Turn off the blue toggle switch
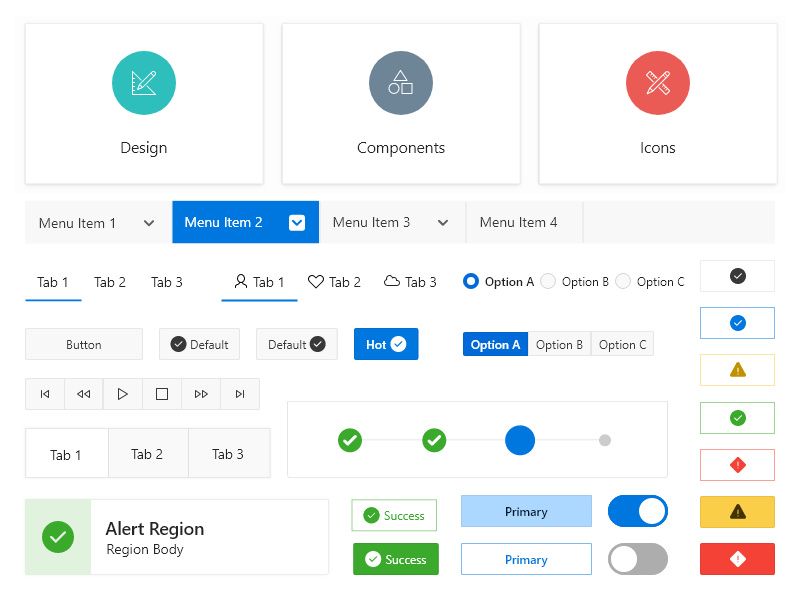 pos(638,511)
